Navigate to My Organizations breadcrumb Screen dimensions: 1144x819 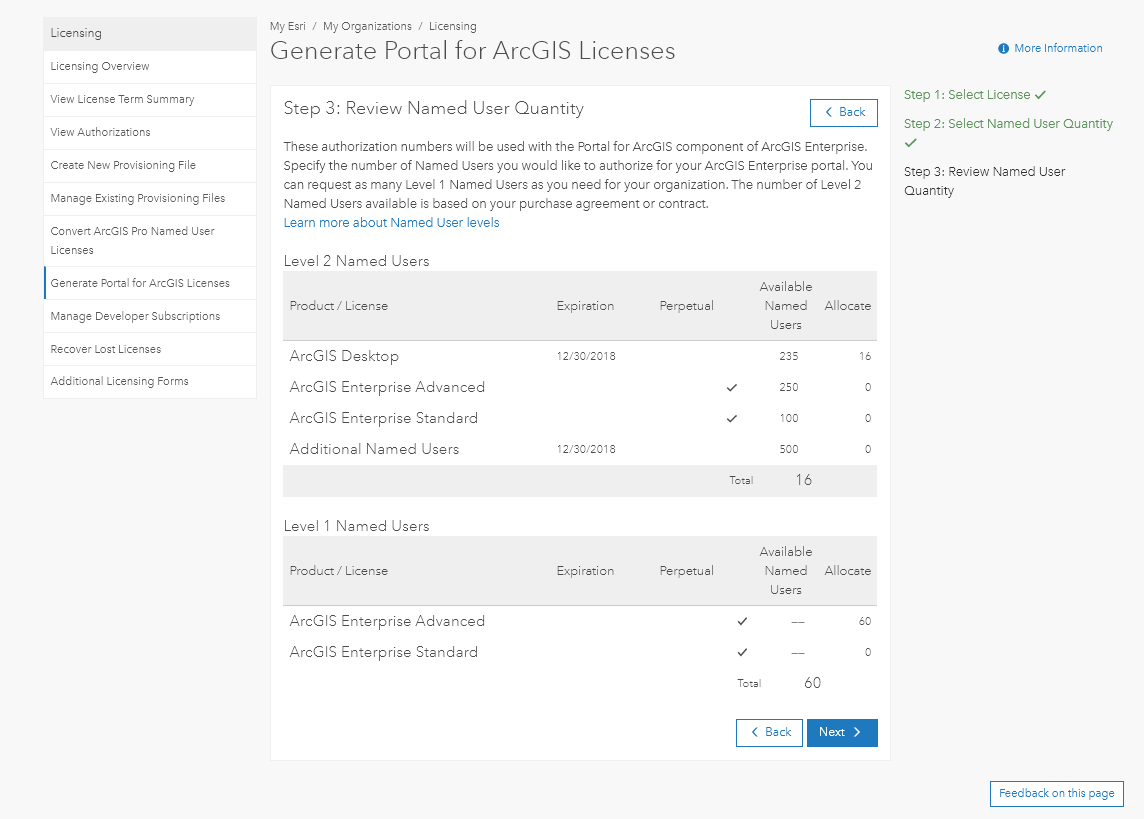pyautogui.click(x=367, y=27)
